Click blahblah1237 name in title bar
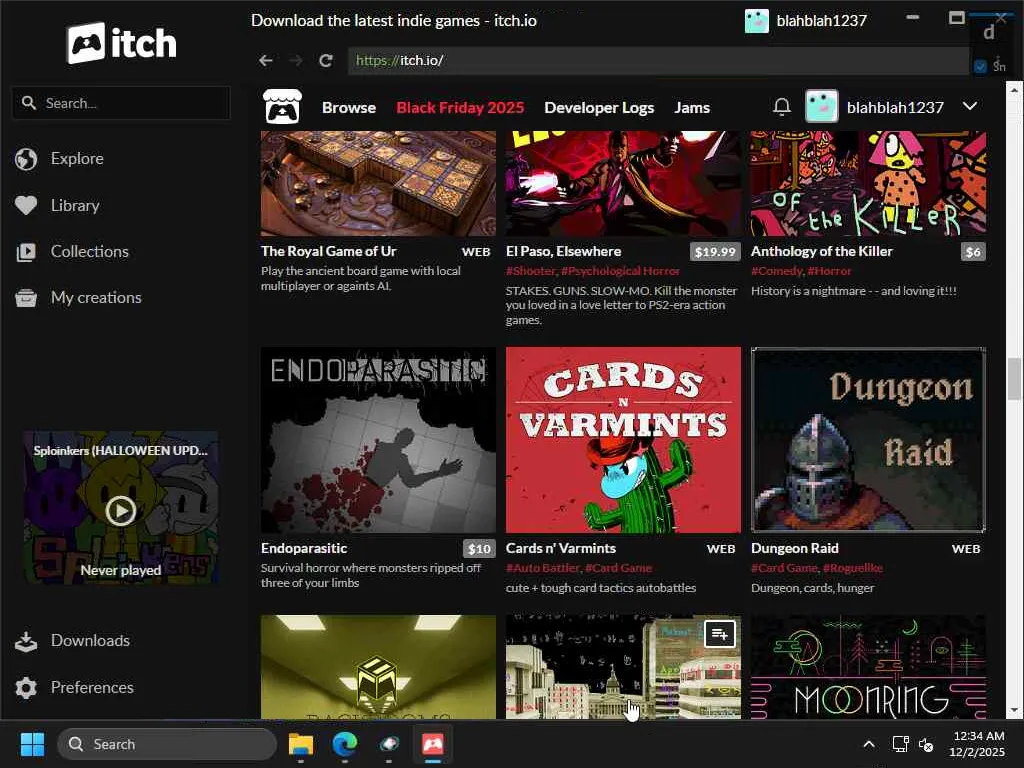This screenshot has height=768, width=1024. click(822, 21)
